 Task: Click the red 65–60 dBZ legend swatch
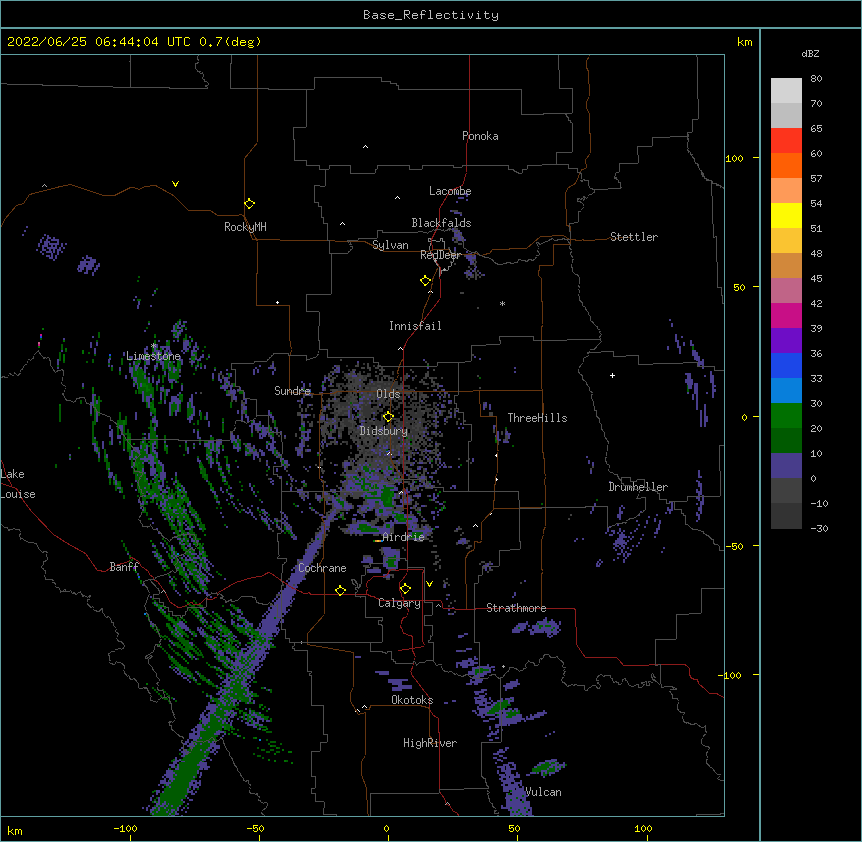coord(786,140)
